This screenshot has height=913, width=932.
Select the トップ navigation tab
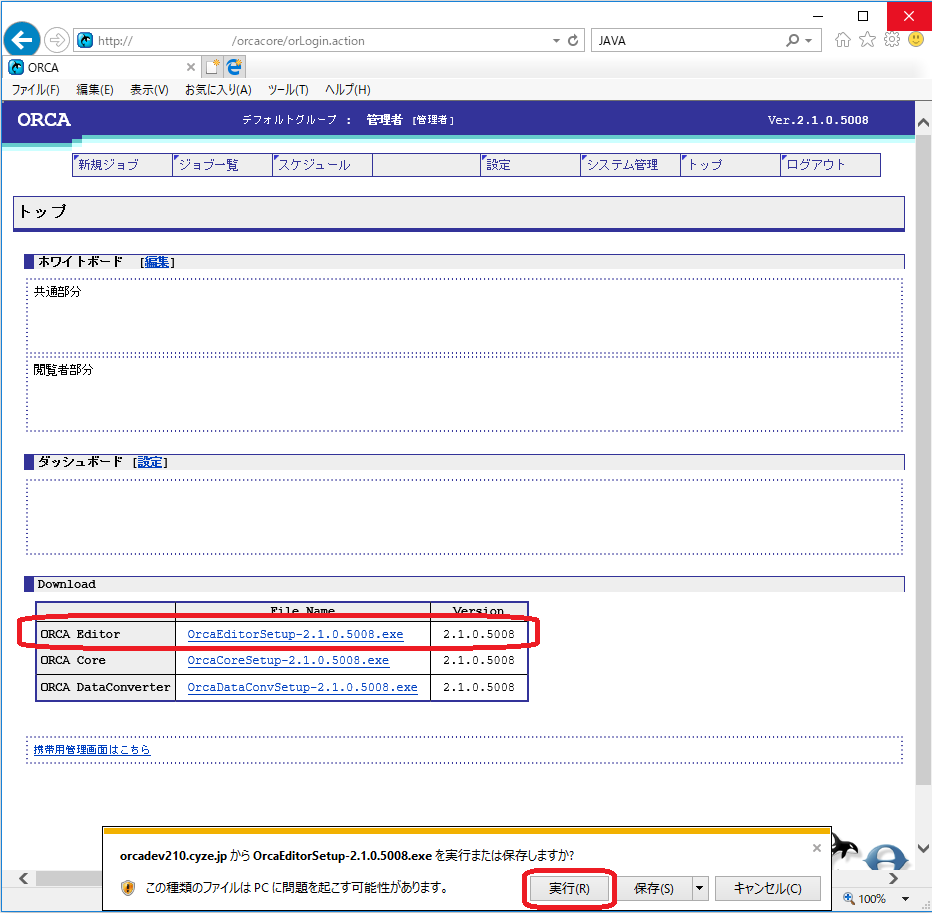(x=730, y=165)
